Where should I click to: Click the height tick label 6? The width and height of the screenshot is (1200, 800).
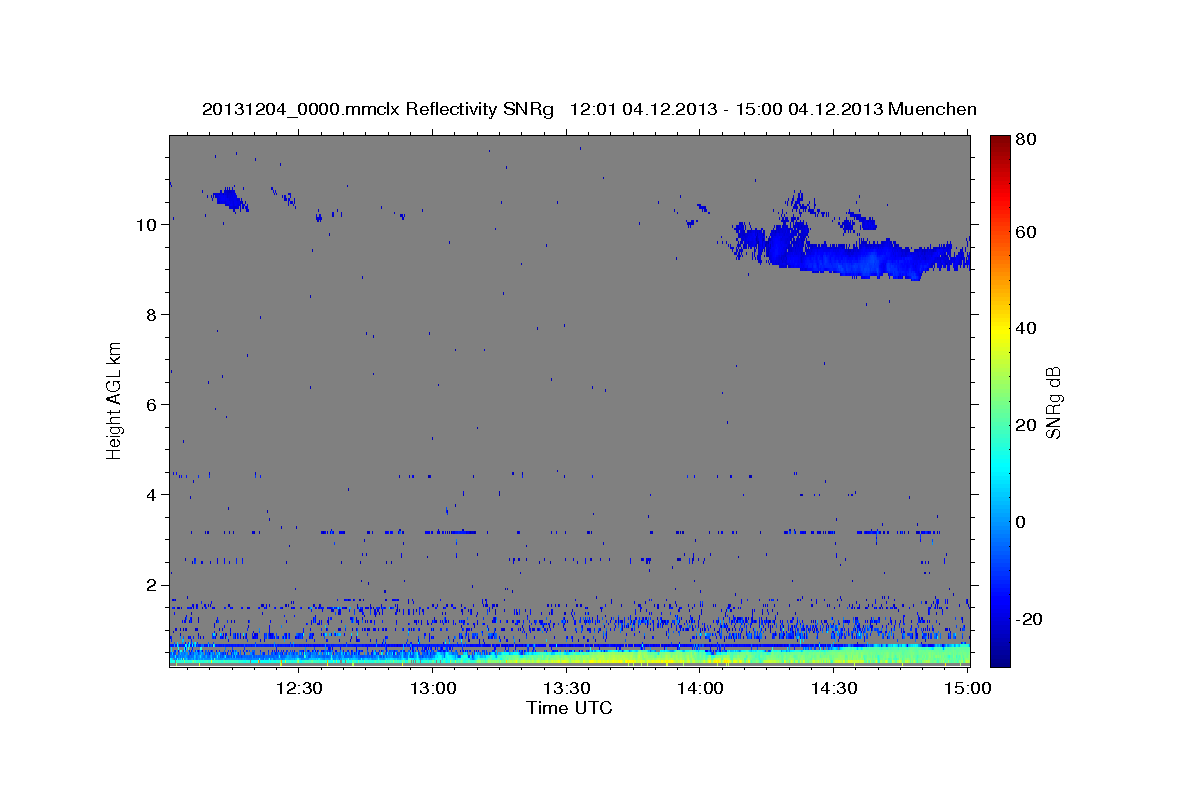(x=151, y=405)
